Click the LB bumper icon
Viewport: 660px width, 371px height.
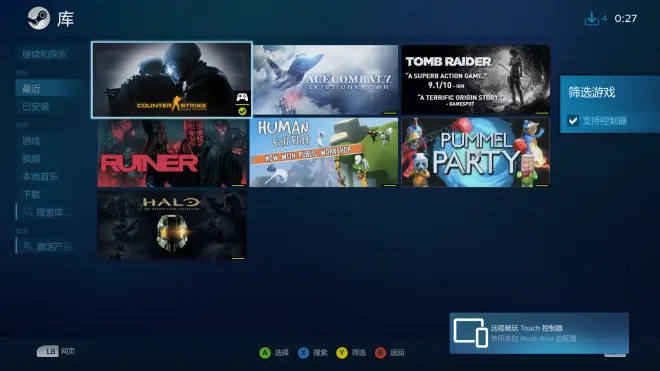pos(48,351)
